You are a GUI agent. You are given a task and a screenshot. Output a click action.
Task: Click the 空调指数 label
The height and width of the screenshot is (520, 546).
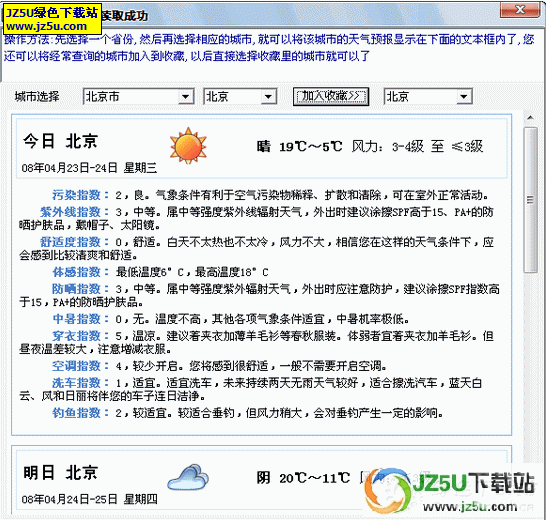pos(81,366)
